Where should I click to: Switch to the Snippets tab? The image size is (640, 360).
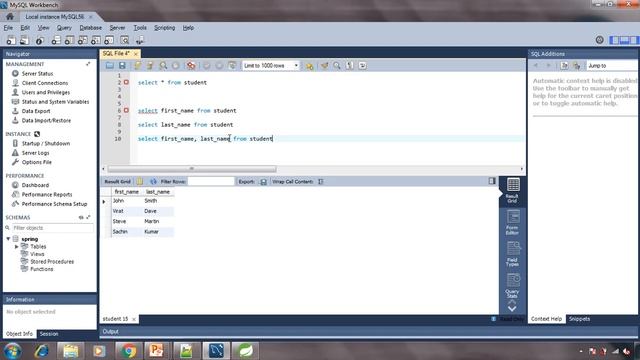[x=579, y=319]
